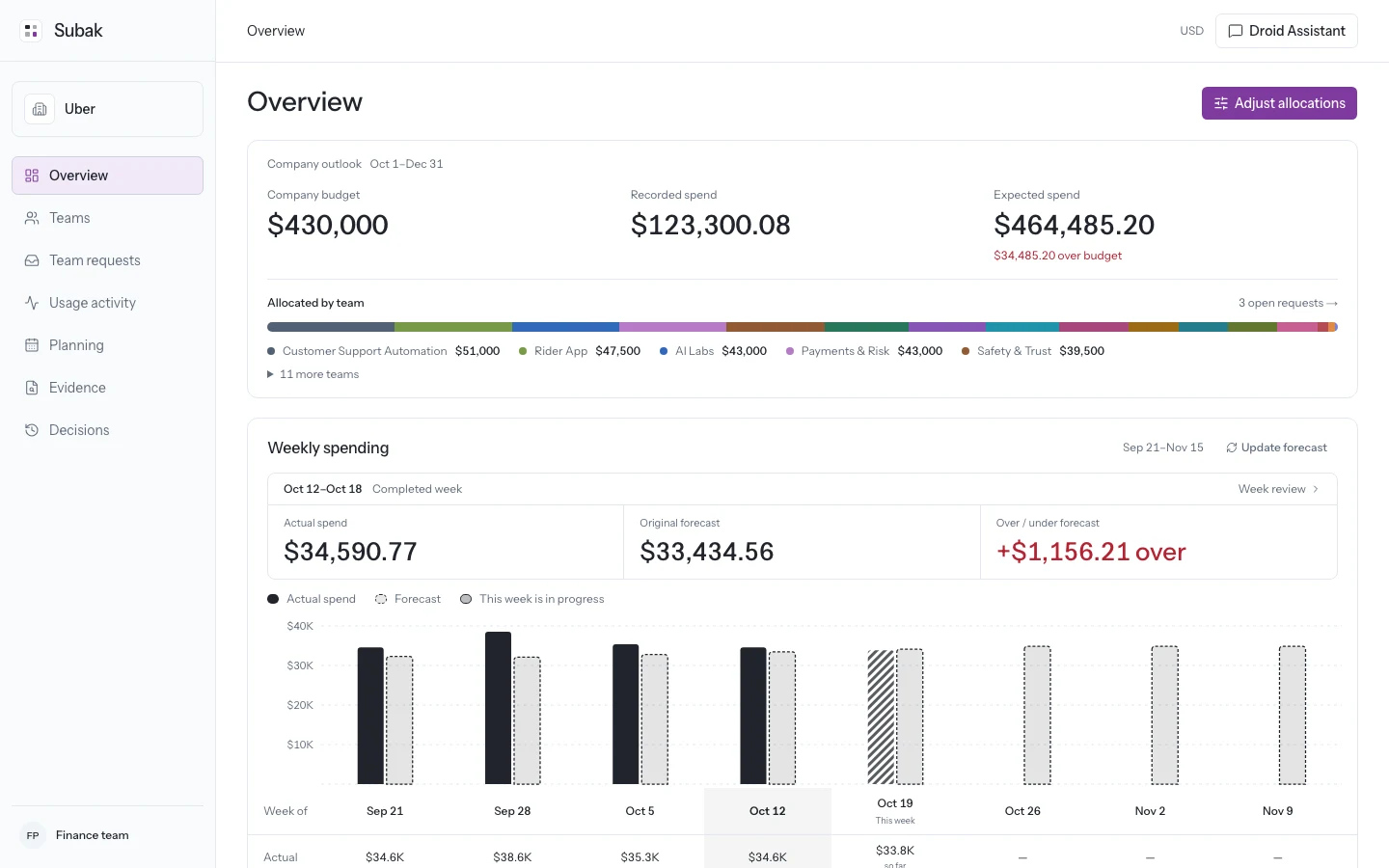This screenshot has height=868, width=1389.
Task: Click the refresh icon beside Update forecast
Action: pos(1232,448)
